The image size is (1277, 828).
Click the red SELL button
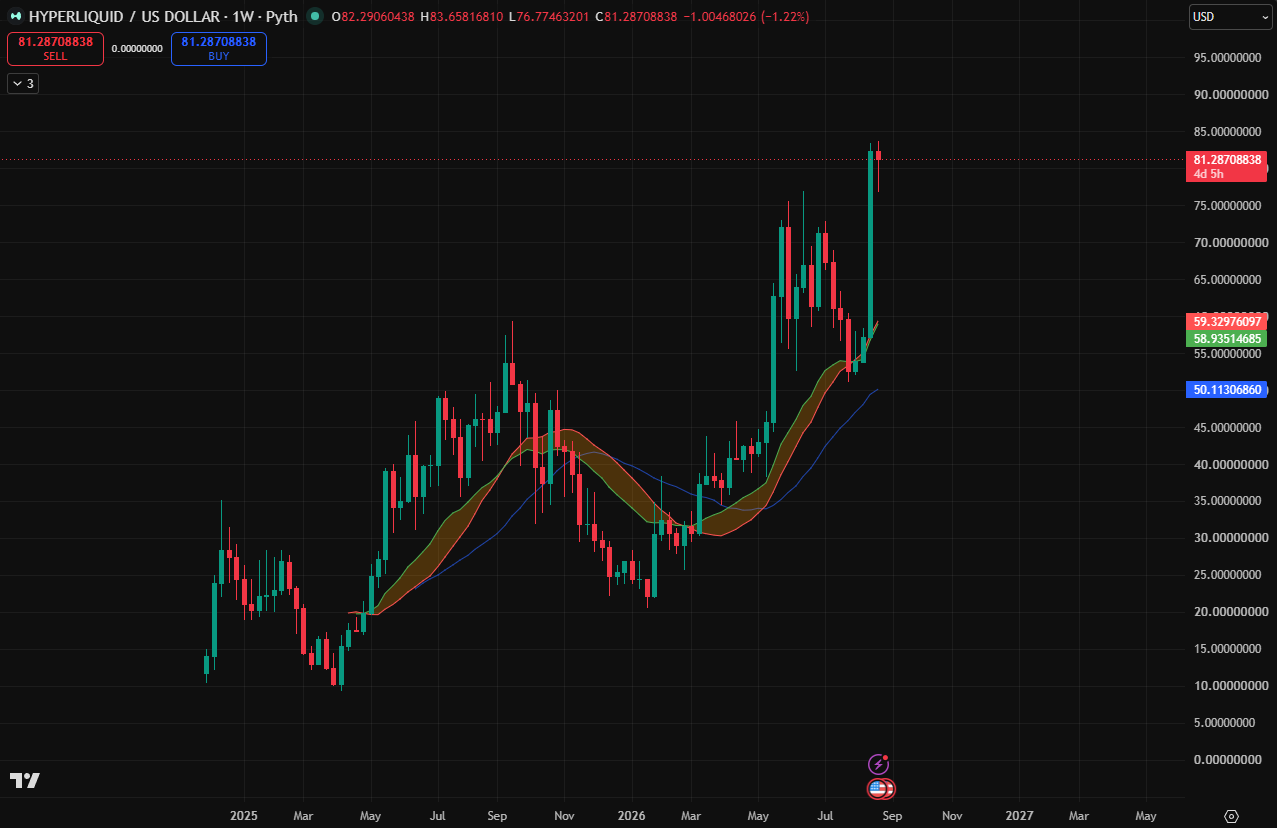[x=56, y=49]
